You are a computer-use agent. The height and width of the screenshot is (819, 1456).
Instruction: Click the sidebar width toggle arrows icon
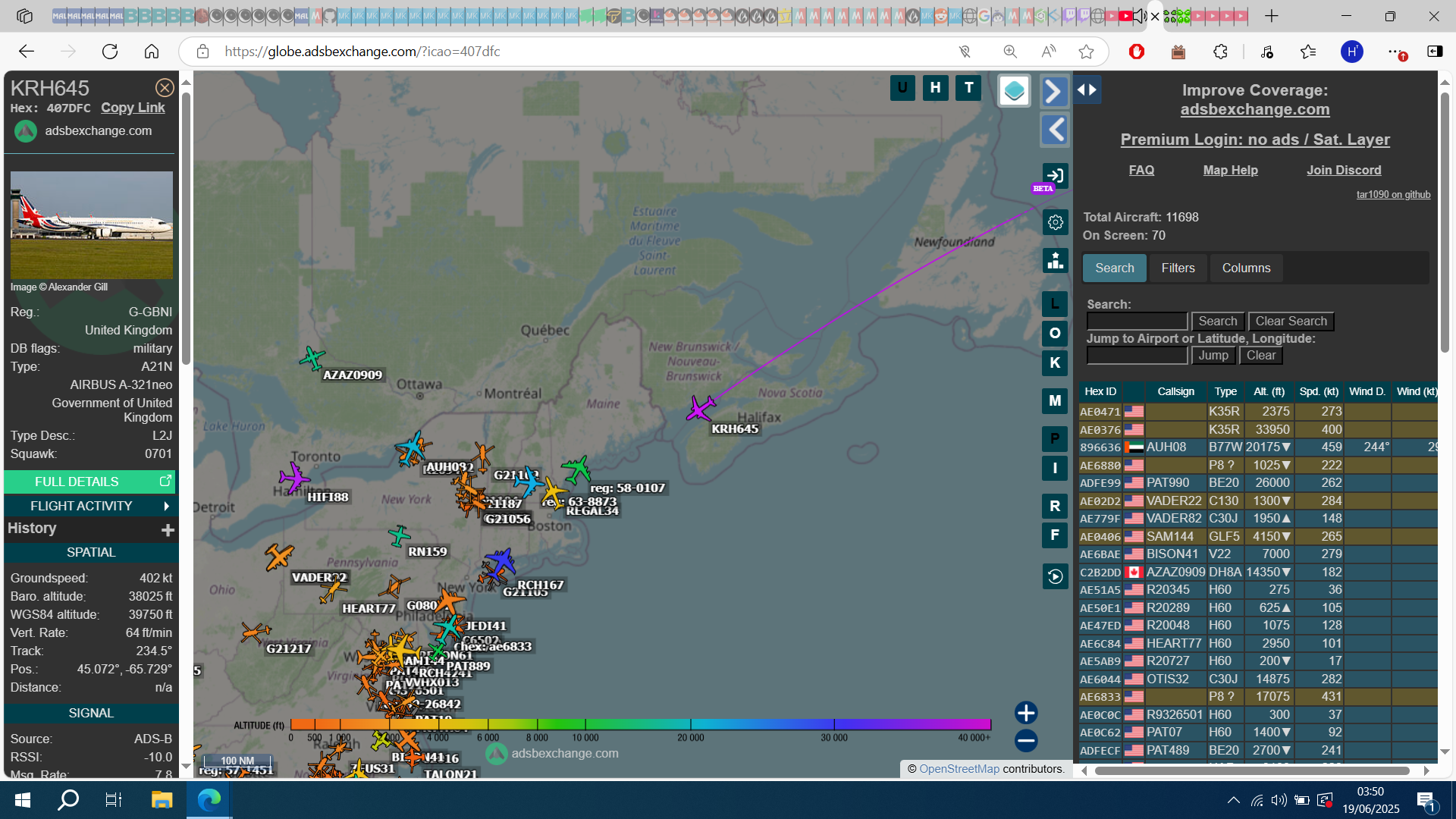point(1087,89)
